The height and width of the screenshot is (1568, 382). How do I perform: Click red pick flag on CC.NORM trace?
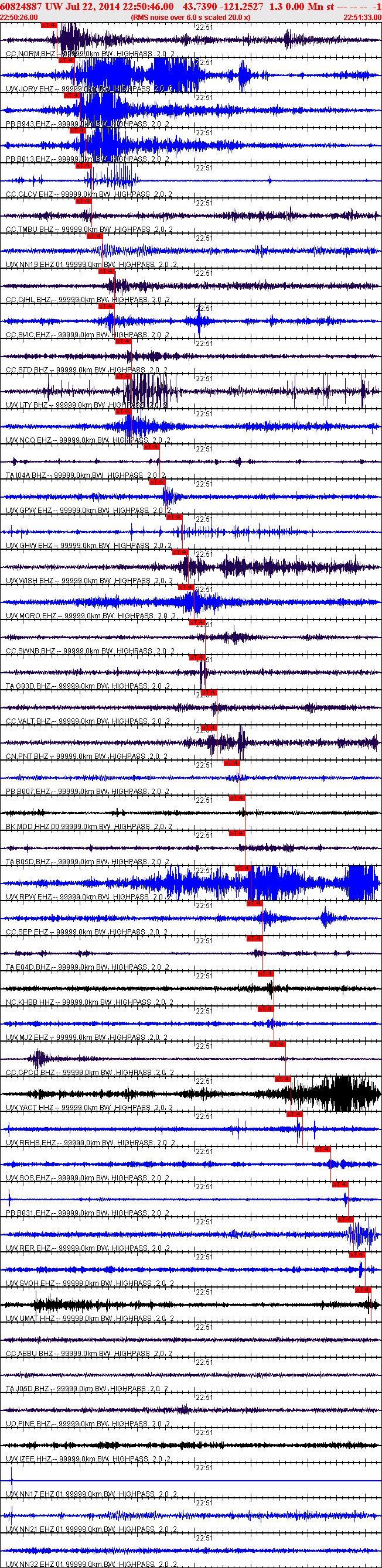click(x=49, y=25)
